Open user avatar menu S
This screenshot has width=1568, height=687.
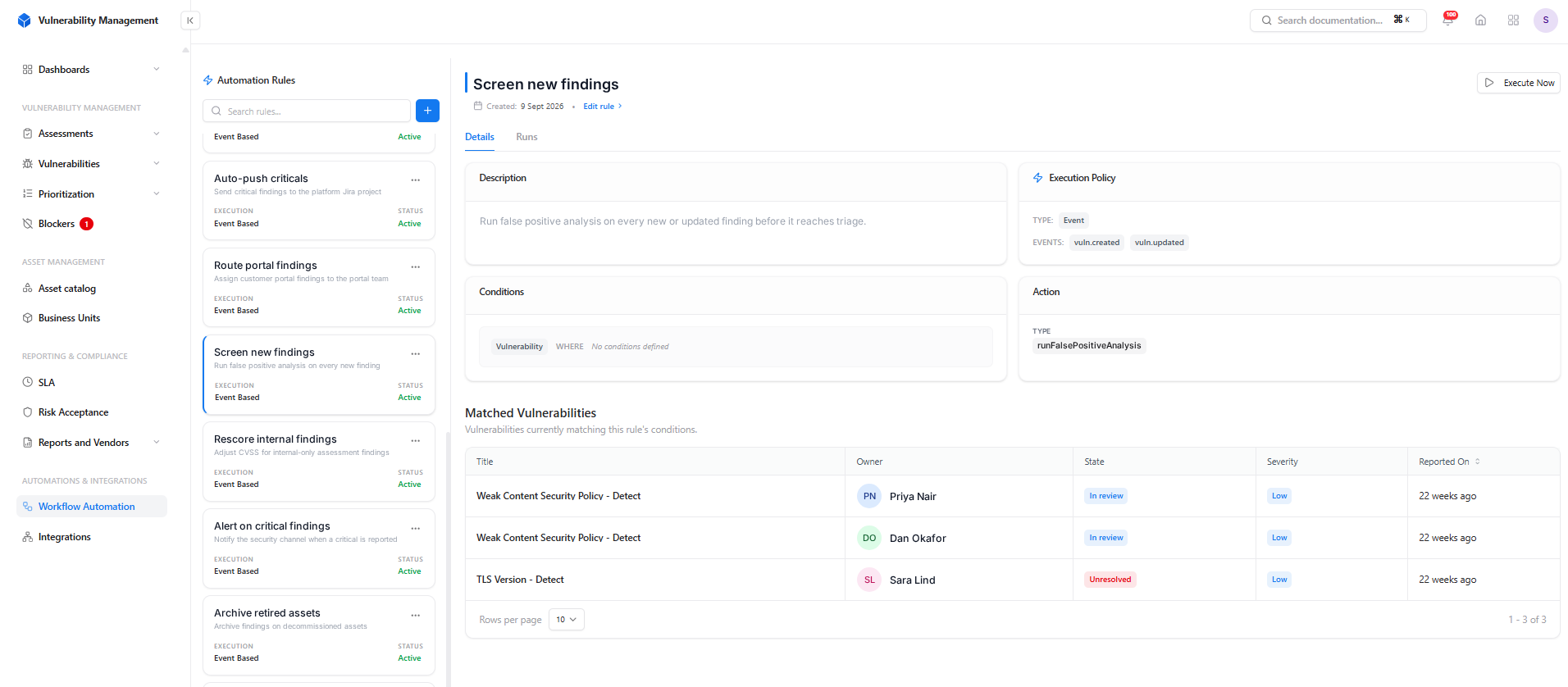coord(1546,20)
